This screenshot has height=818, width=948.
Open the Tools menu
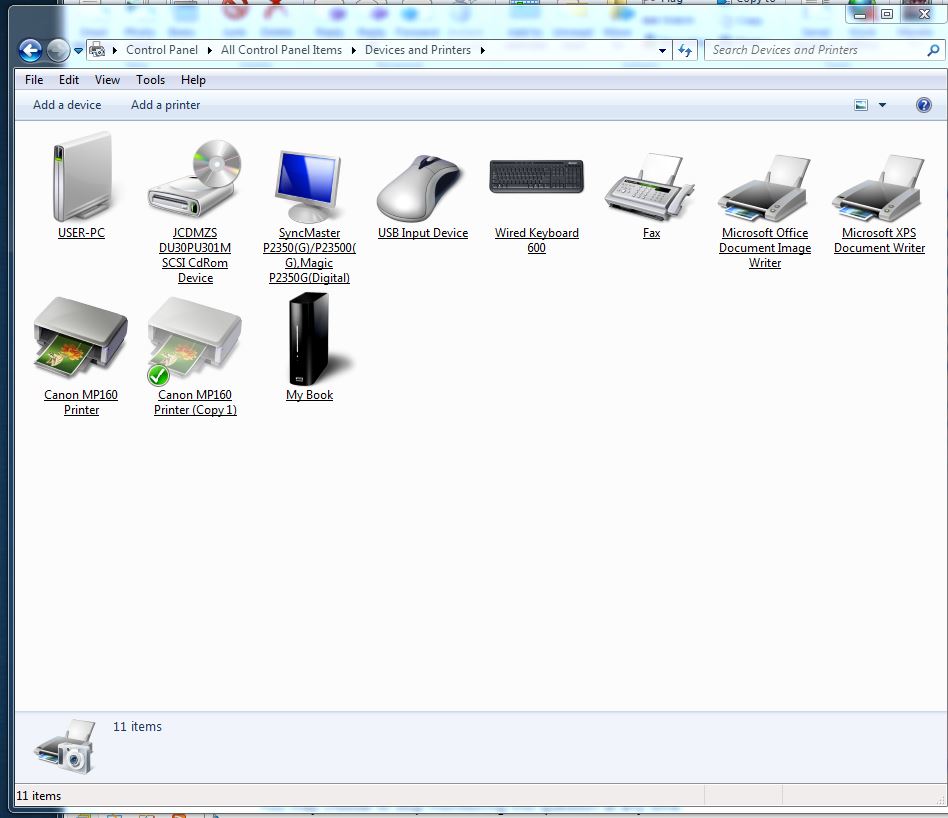click(x=151, y=80)
